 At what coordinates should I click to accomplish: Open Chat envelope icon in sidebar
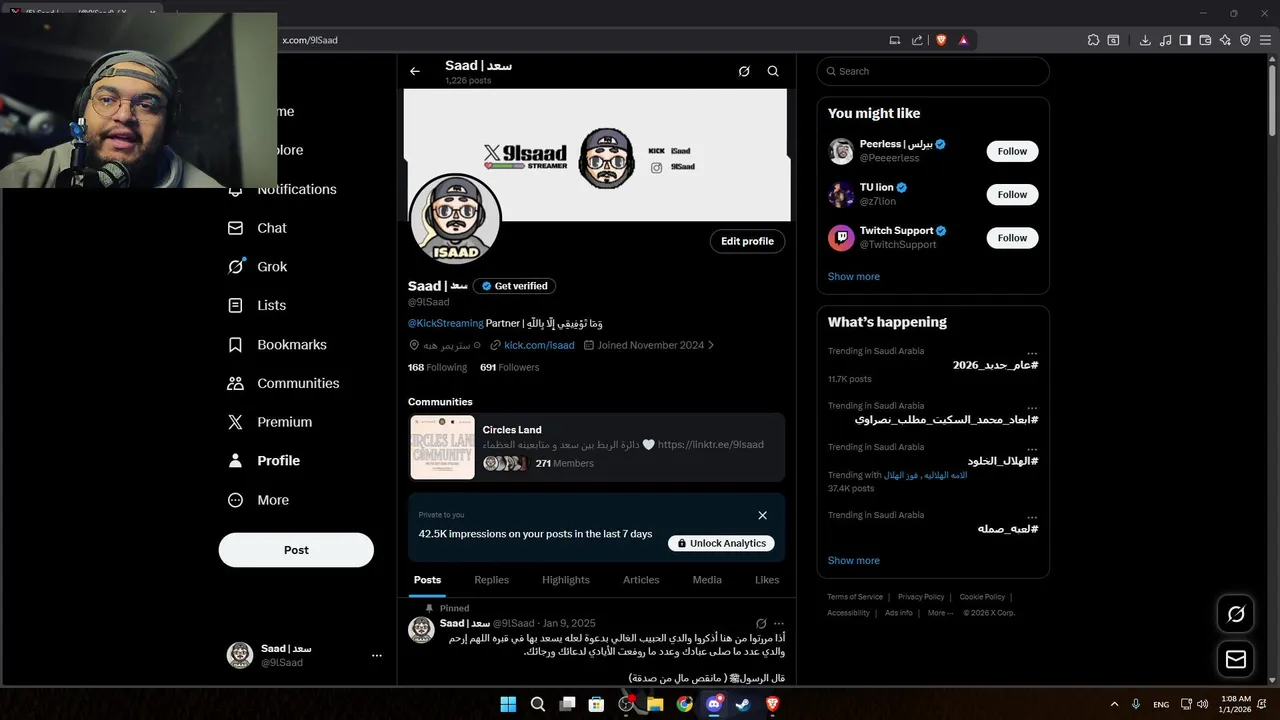pyautogui.click(x=236, y=228)
